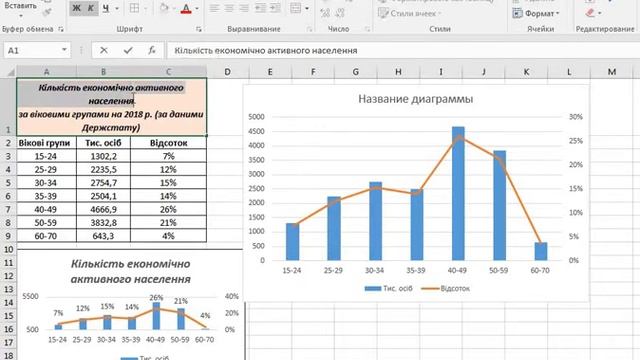Click increase indent icon
The image size is (640, 360).
[275, 8]
